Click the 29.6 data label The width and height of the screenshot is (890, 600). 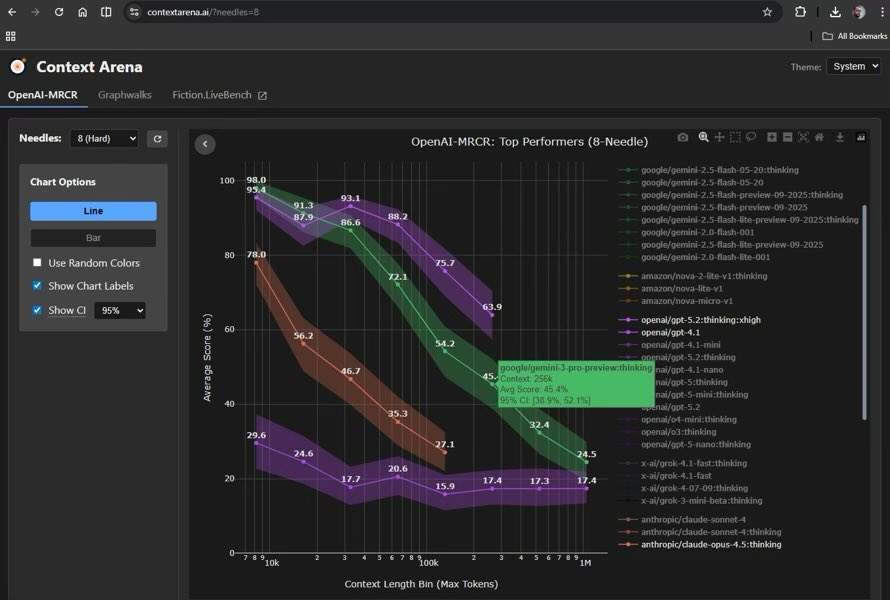256,435
